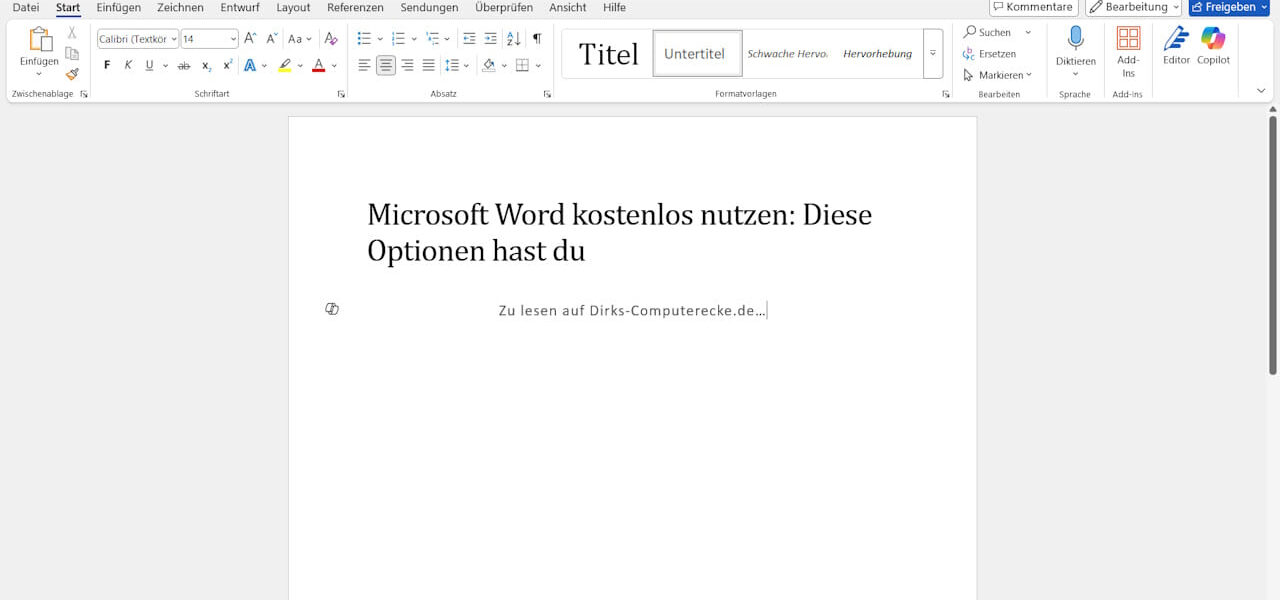Click the paragraph shading paint bucket
The width and height of the screenshot is (1280, 600).
click(488, 66)
